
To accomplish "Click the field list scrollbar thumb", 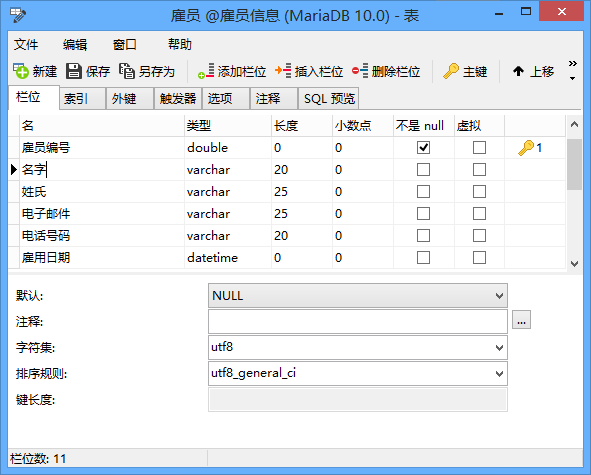I will pyautogui.click(x=574, y=164).
